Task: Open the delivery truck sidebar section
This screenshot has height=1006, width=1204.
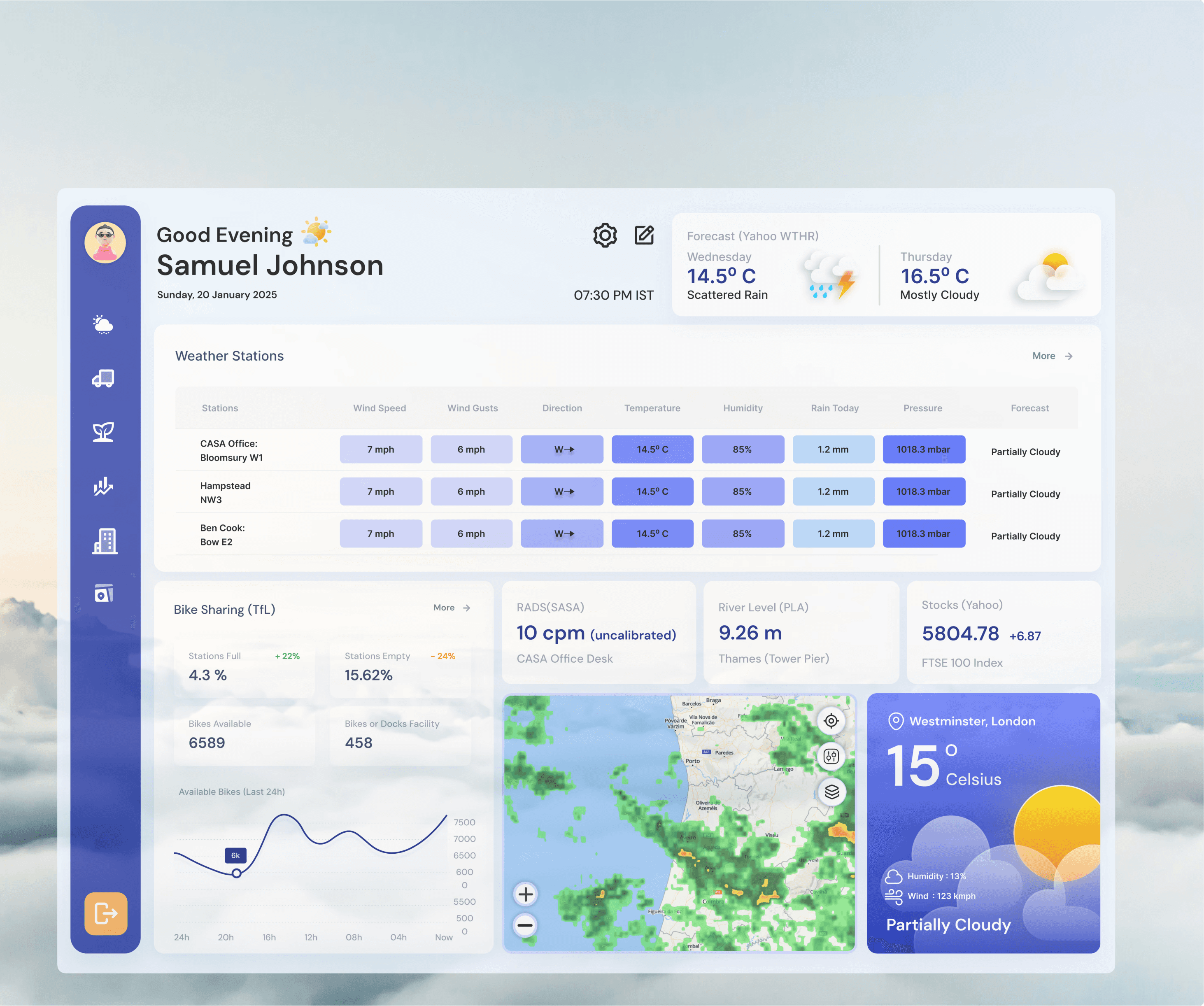Action: click(103, 378)
